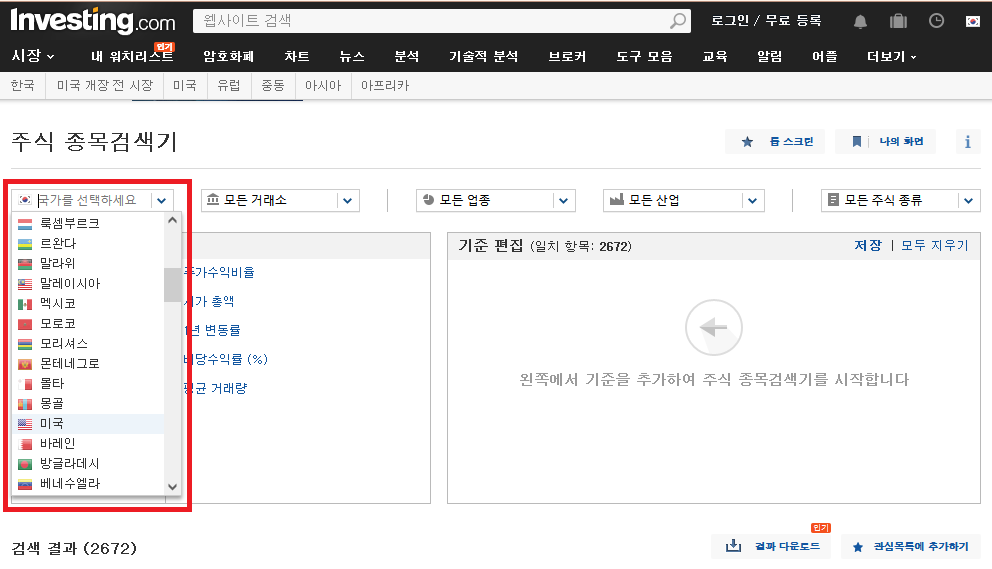Open 도구 모음 menu item
Screen dimensions: 992x569
pos(644,56)
